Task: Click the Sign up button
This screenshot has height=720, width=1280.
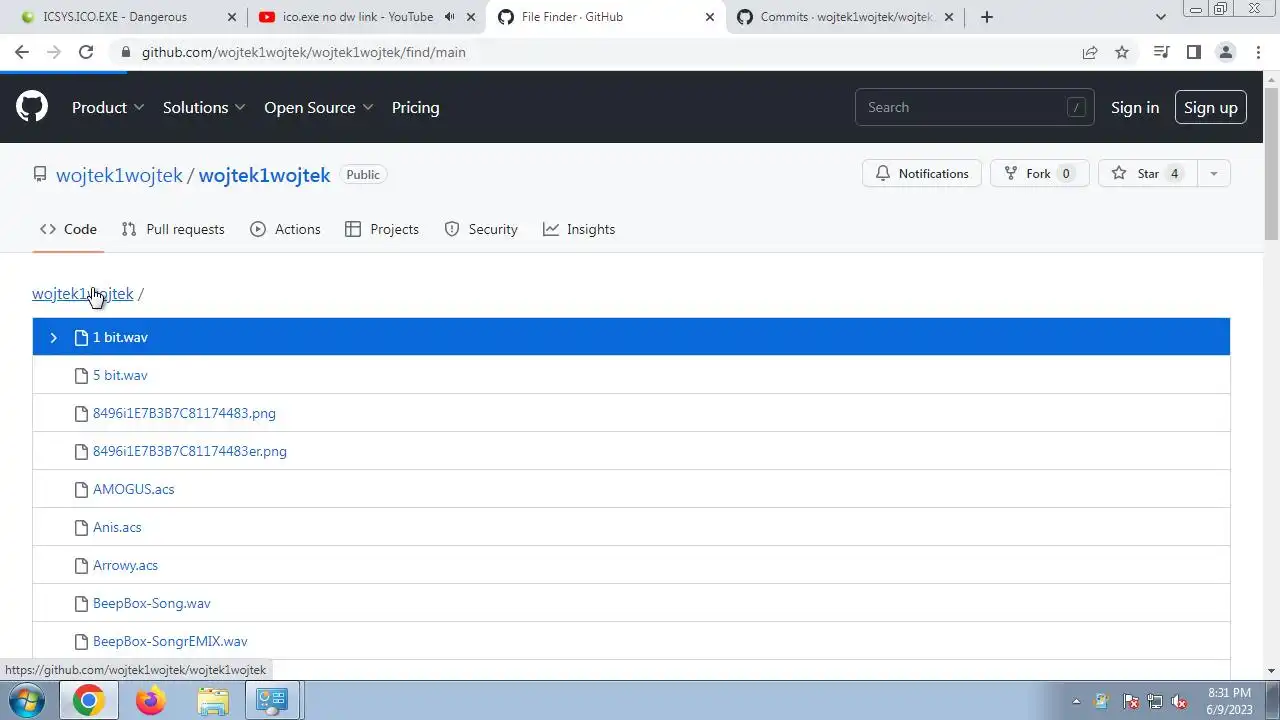Action: 1210,107
